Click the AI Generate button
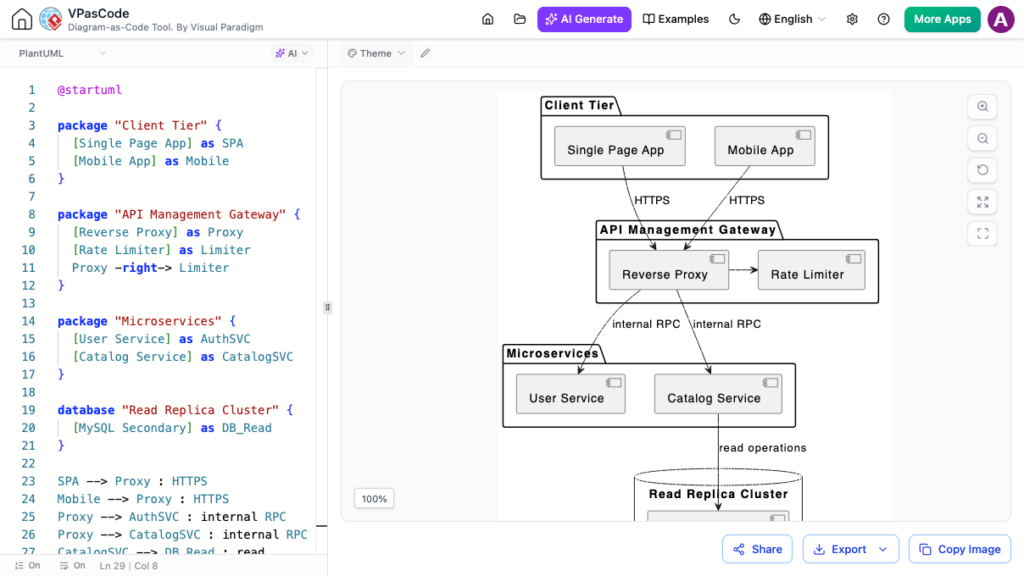The width and height of the screenshot is (1024, 576). pyautogui.click(x=584, y=19)
